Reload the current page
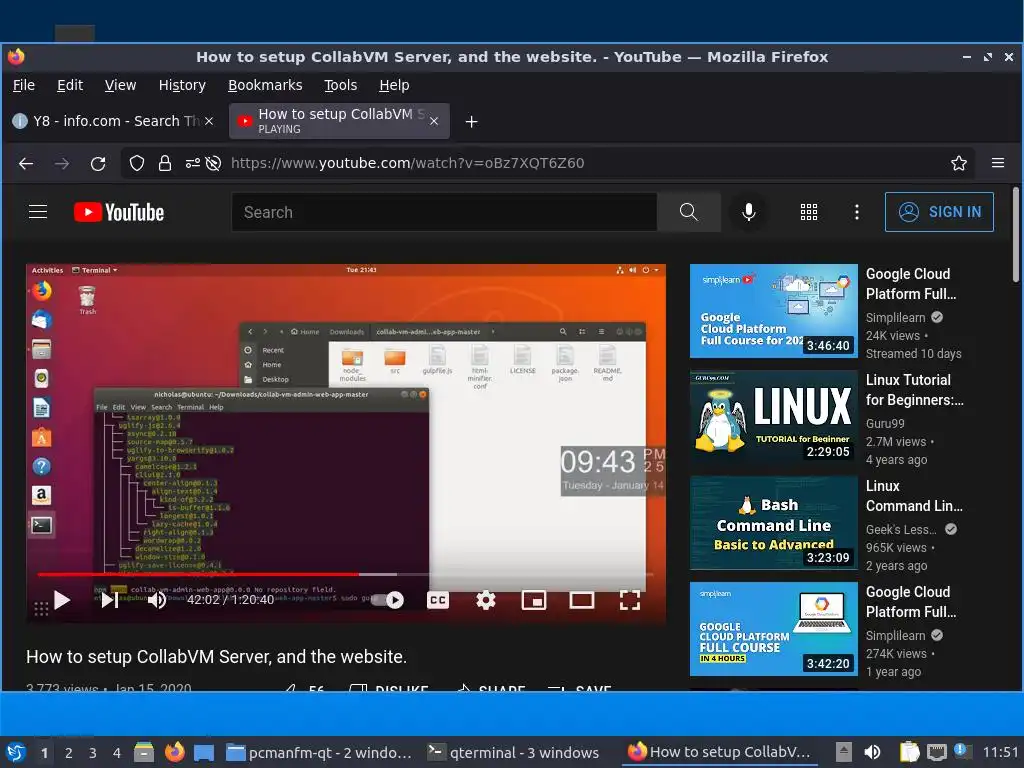Image resolution: width=1024 pixels, height=768 pixels. [x=98, y=163]
